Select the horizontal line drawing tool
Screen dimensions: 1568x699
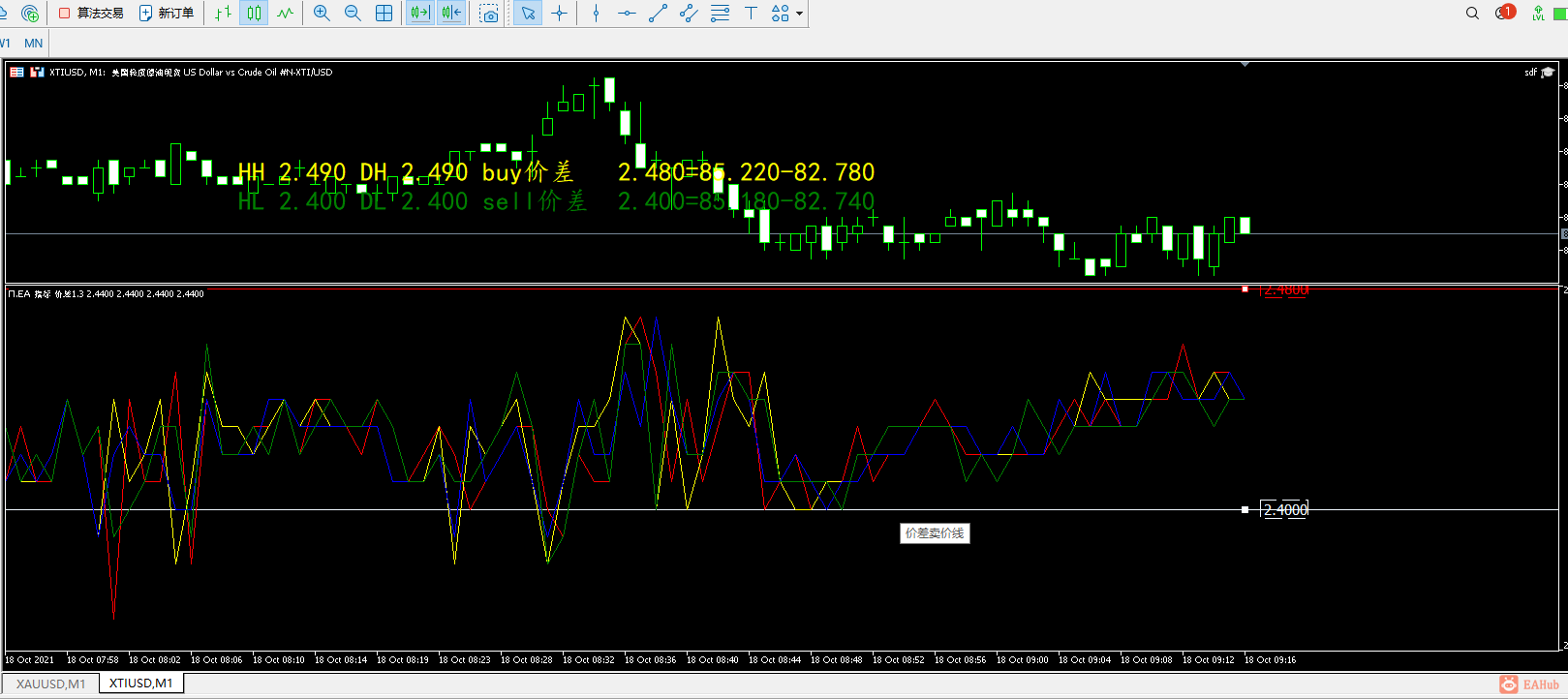(627, 14)
